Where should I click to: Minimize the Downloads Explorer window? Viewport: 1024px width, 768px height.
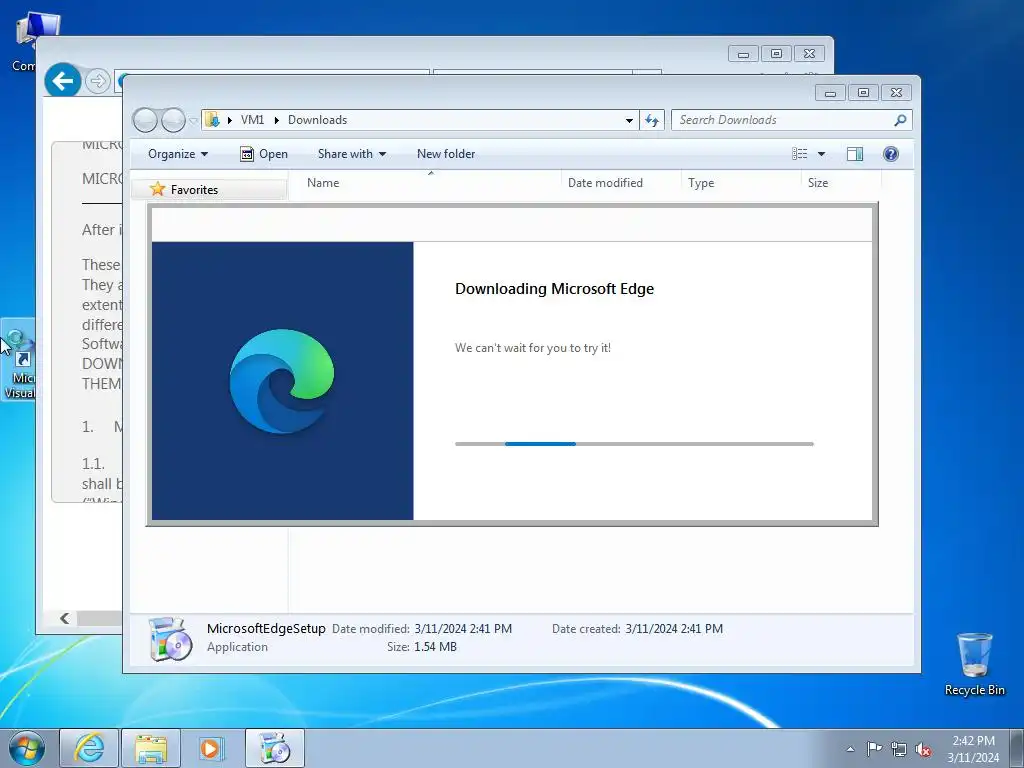click(830, 93)
